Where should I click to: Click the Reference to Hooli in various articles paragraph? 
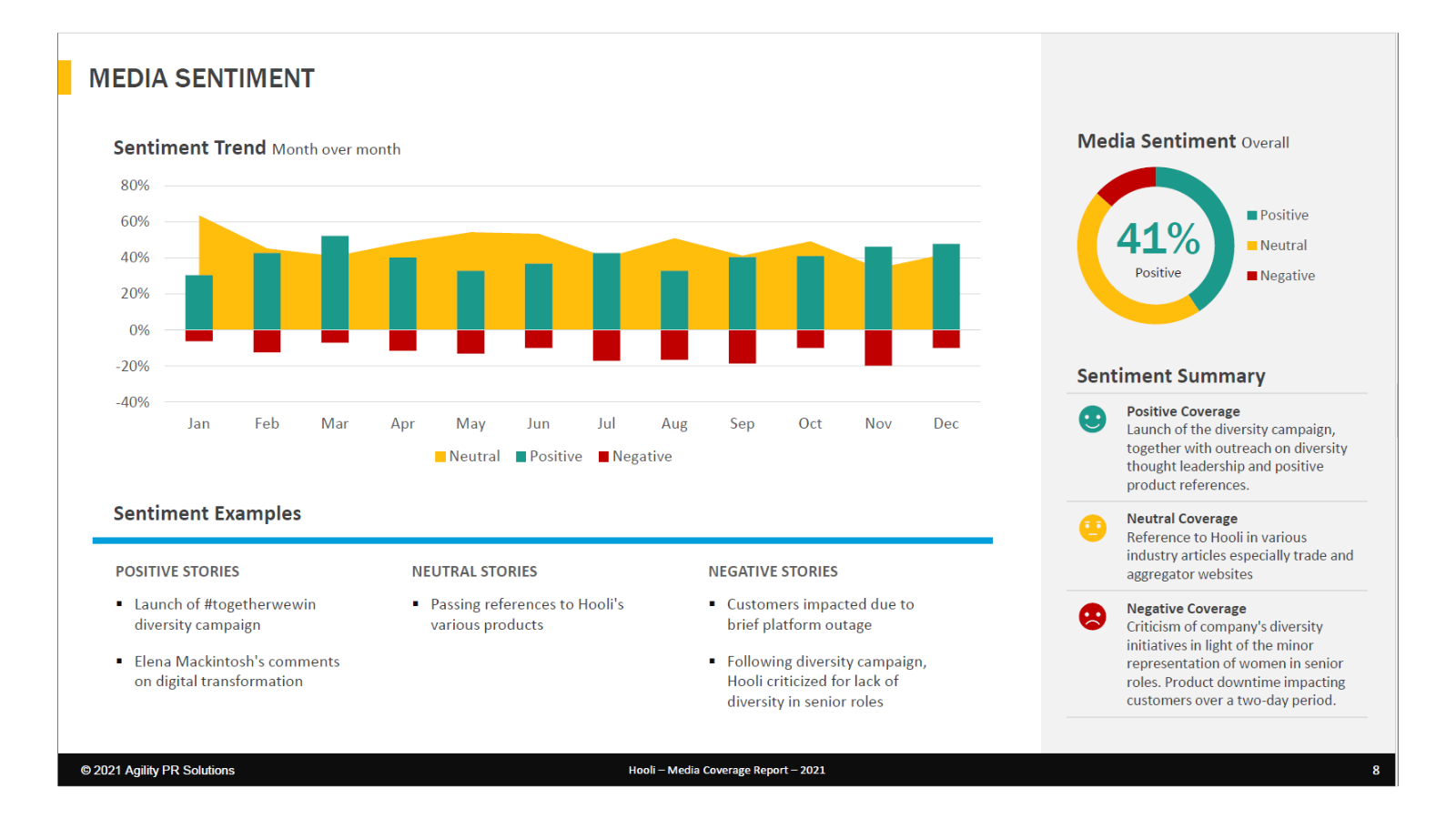(1239, 556)
